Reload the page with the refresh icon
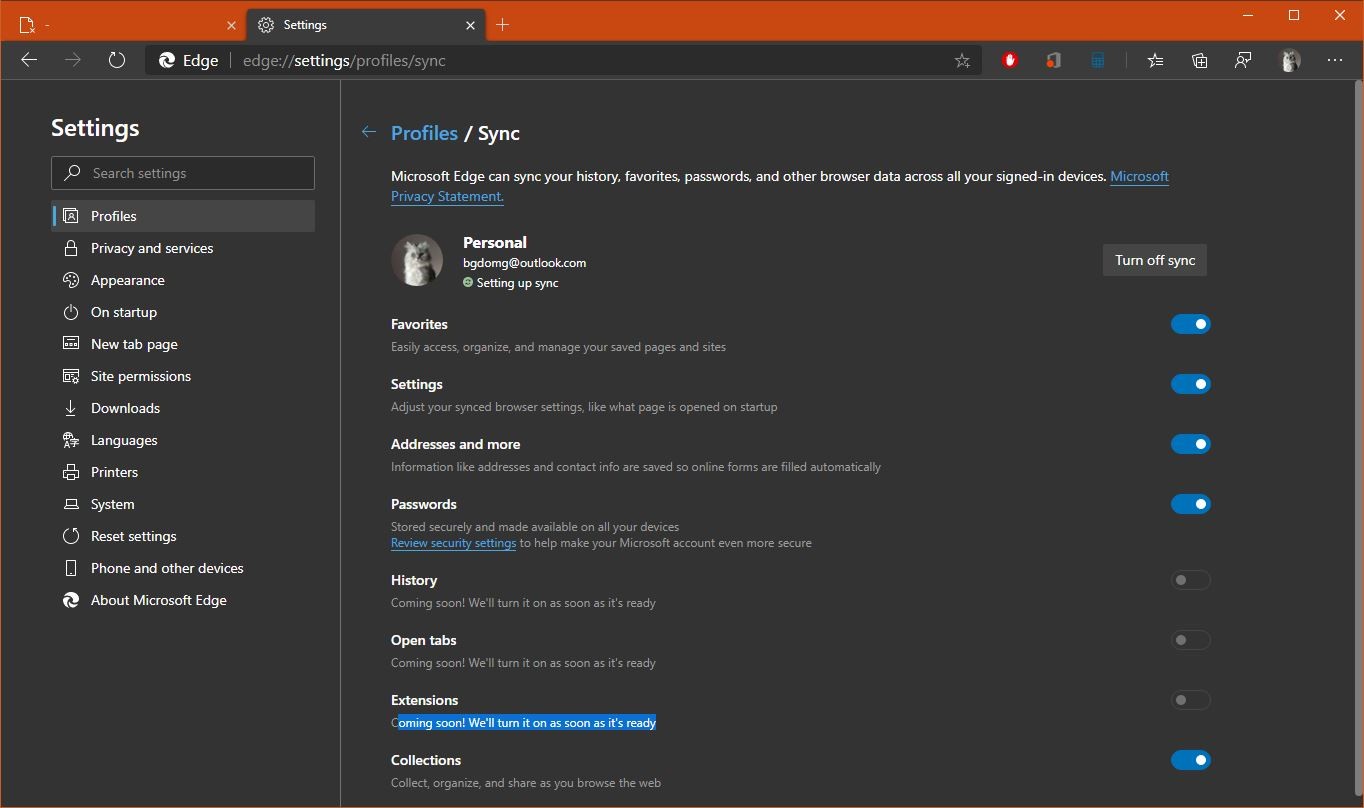 117,60
